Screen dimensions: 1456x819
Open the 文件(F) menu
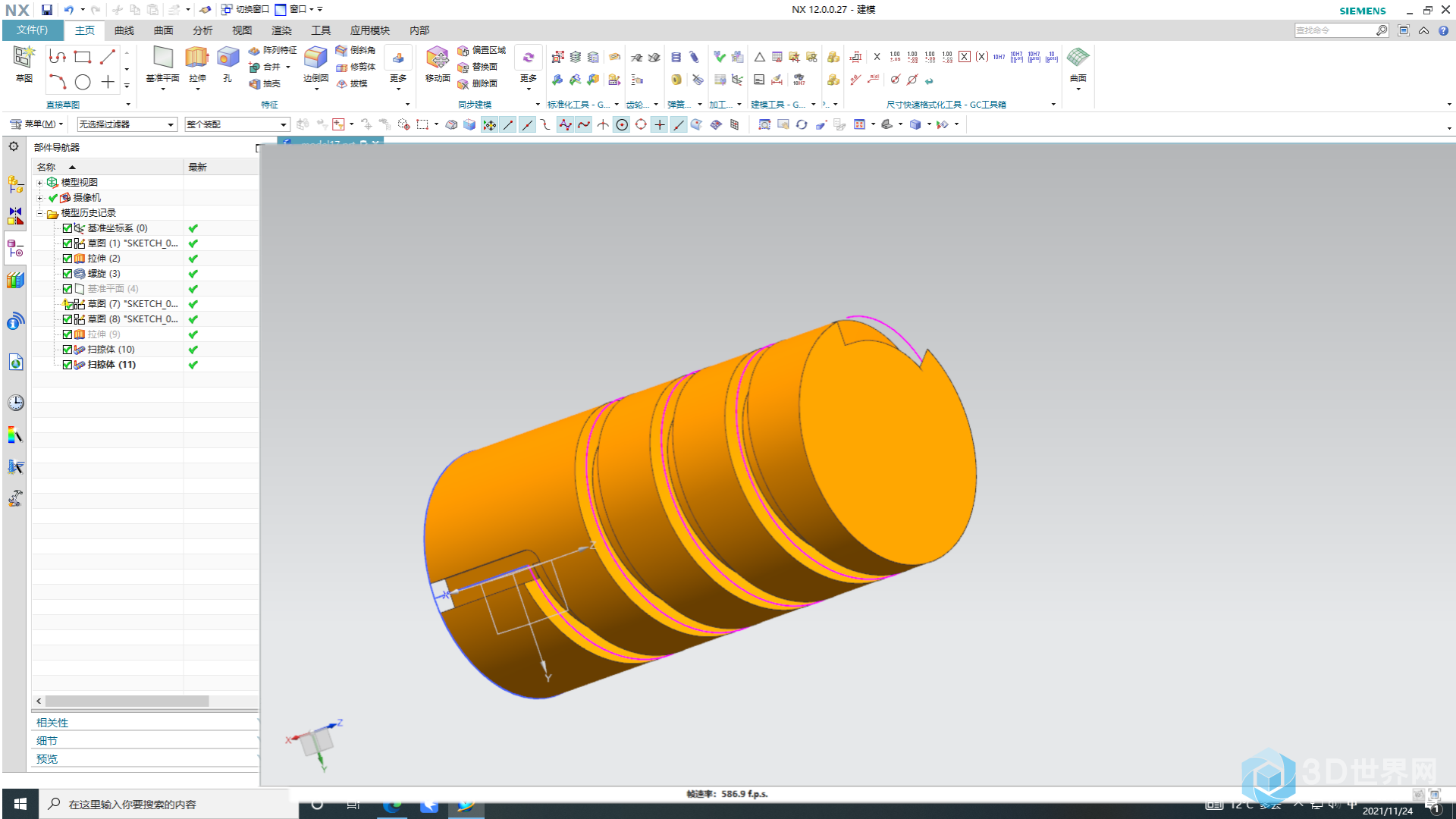[32, 30]
